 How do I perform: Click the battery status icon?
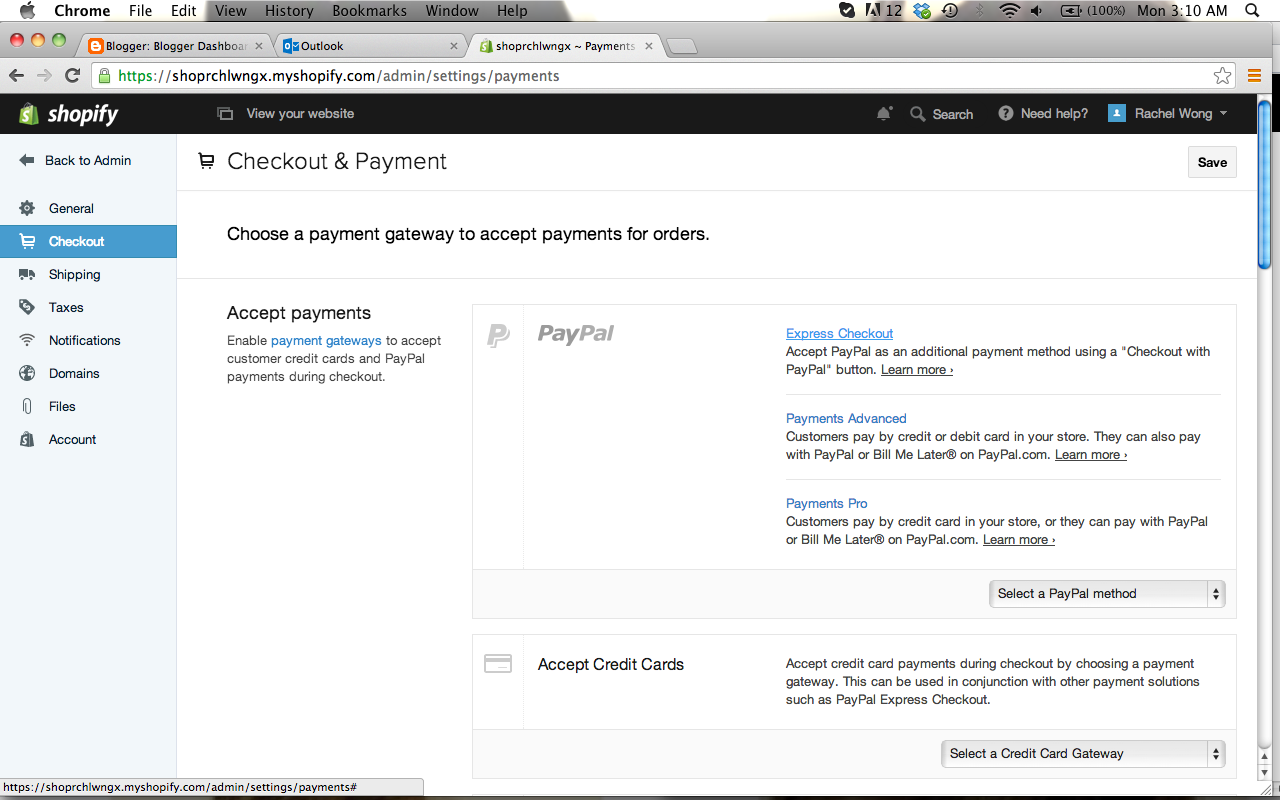(x=1071, y=11)
